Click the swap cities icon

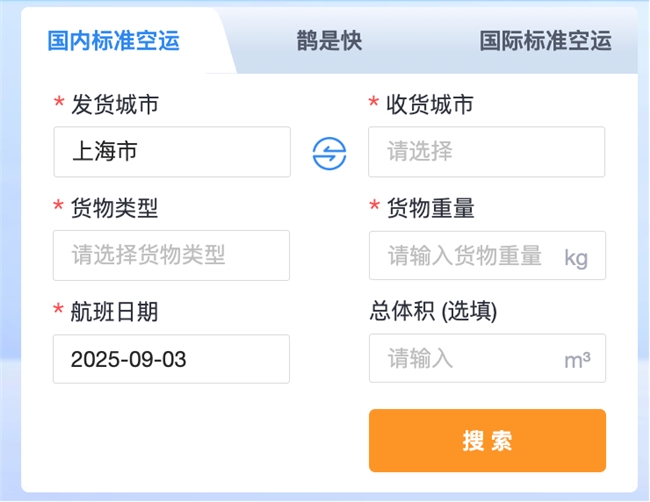(329, 153)
